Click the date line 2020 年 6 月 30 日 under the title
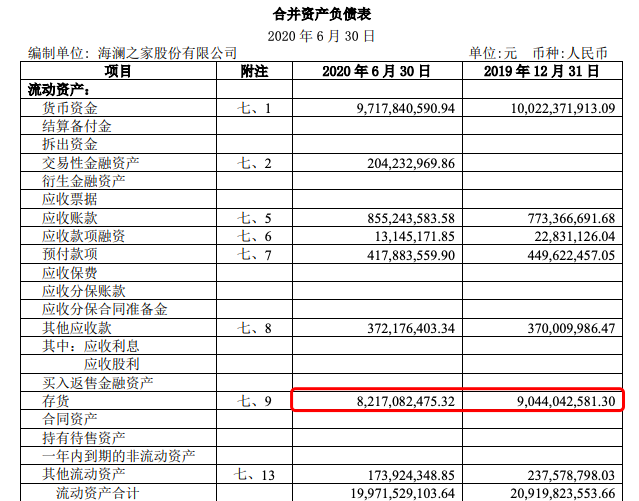The image size is (639, 501). (x=321, y=36)
